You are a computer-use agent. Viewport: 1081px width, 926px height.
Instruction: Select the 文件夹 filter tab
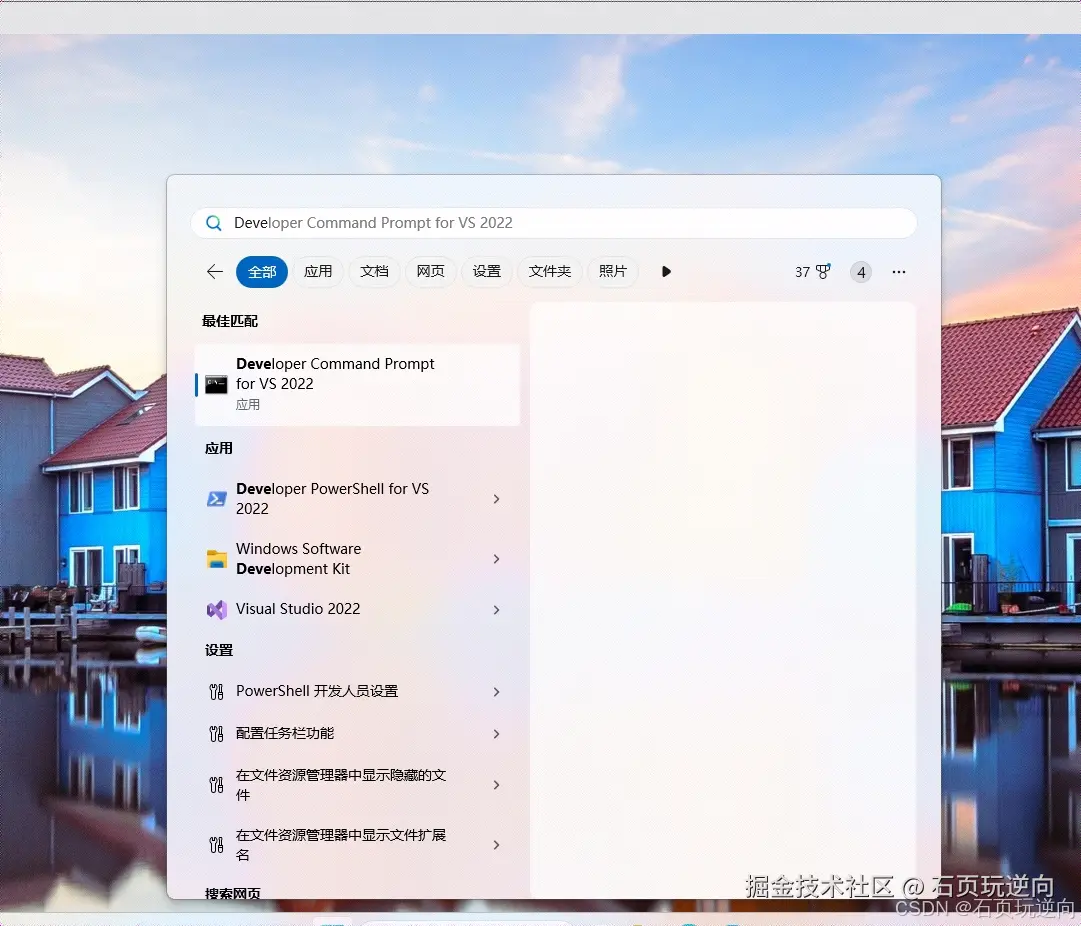(549, 272)
